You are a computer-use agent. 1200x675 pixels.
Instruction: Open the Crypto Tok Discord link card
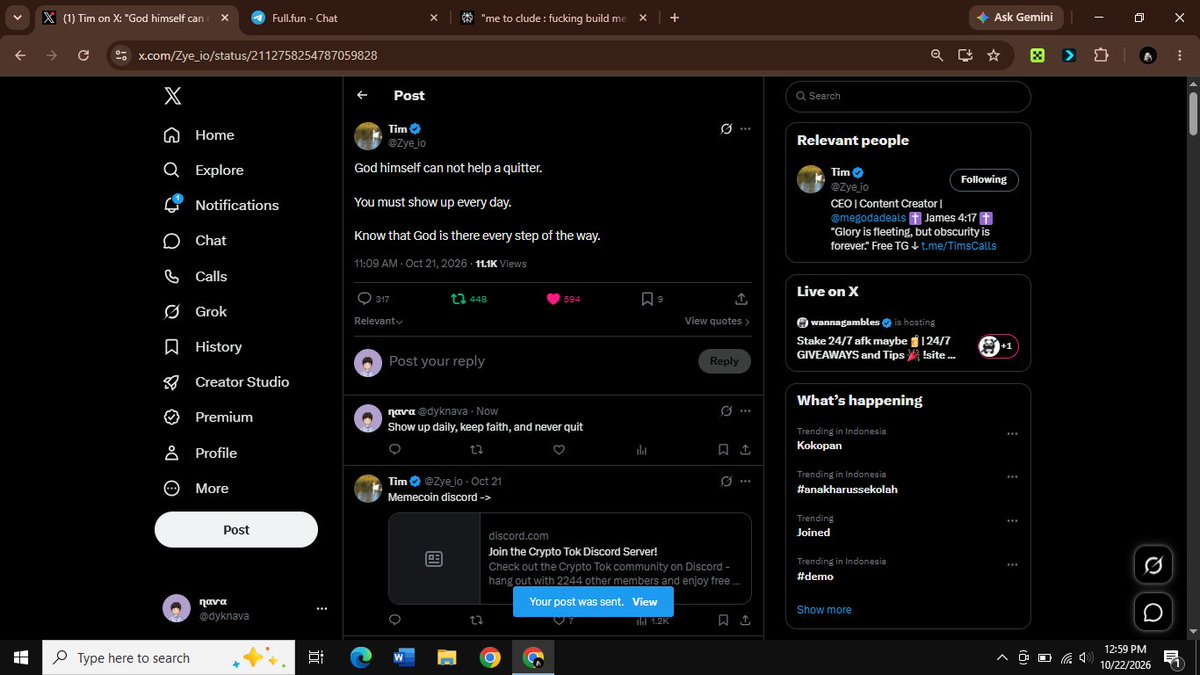[x=570, y=558]
